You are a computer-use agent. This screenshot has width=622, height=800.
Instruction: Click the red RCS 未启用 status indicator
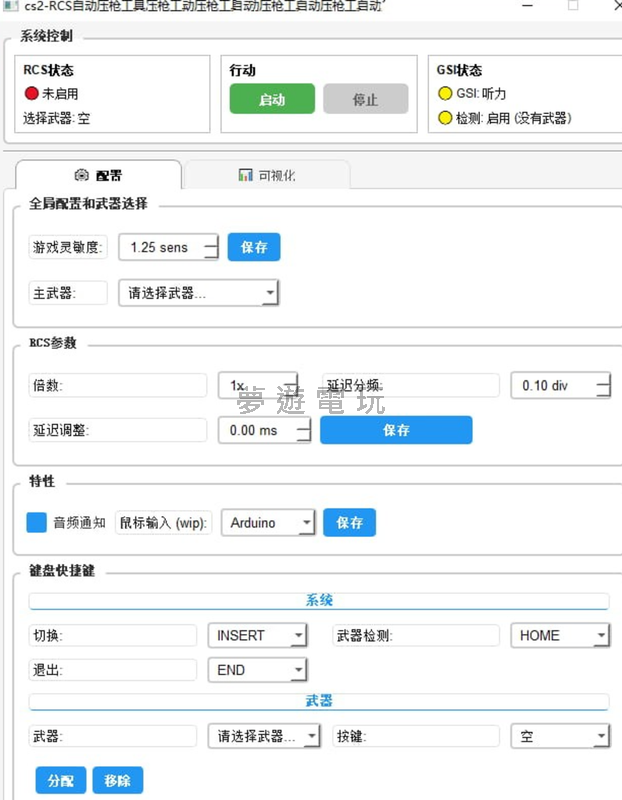click(x=32, y=93)
